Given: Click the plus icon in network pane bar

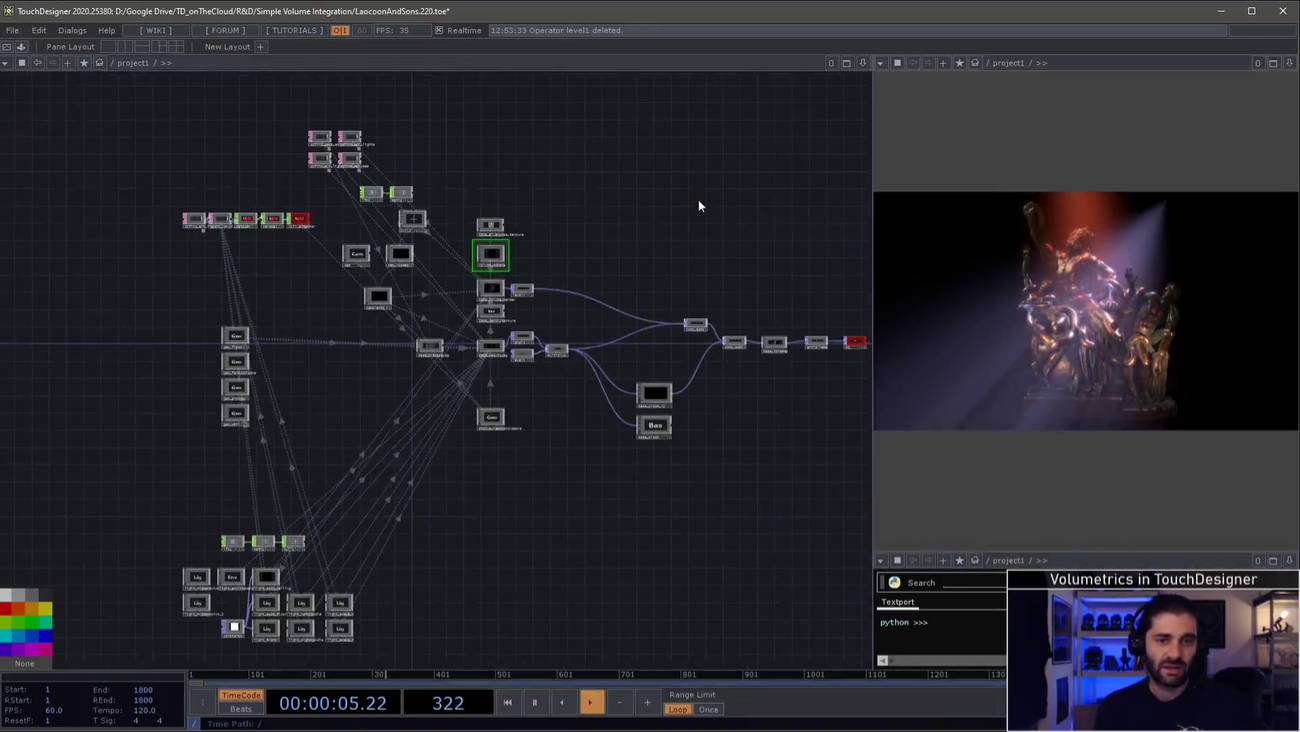Looking at the screenshot, I should pos(67,63).
